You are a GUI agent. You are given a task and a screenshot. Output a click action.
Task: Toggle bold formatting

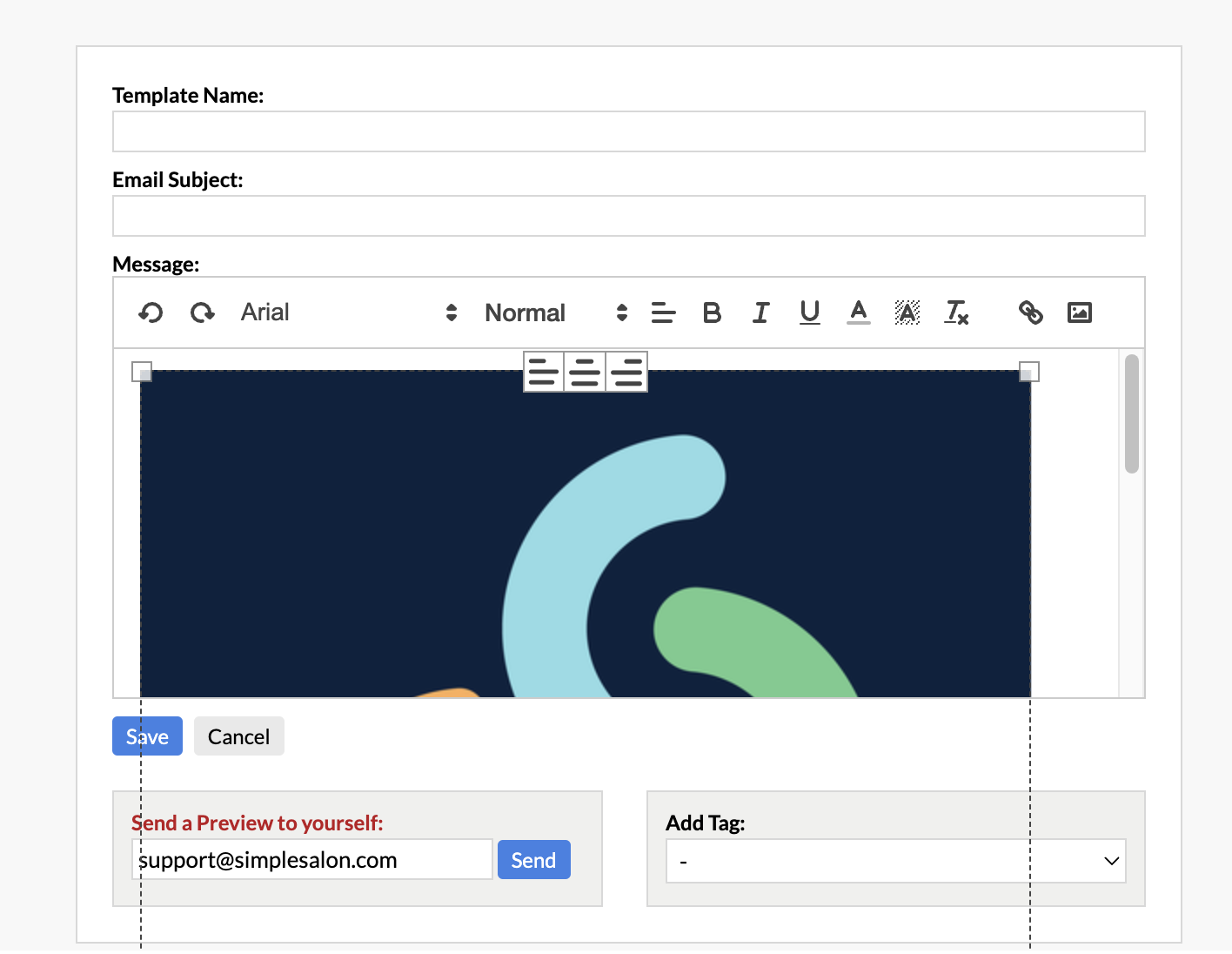coord(712,312)
